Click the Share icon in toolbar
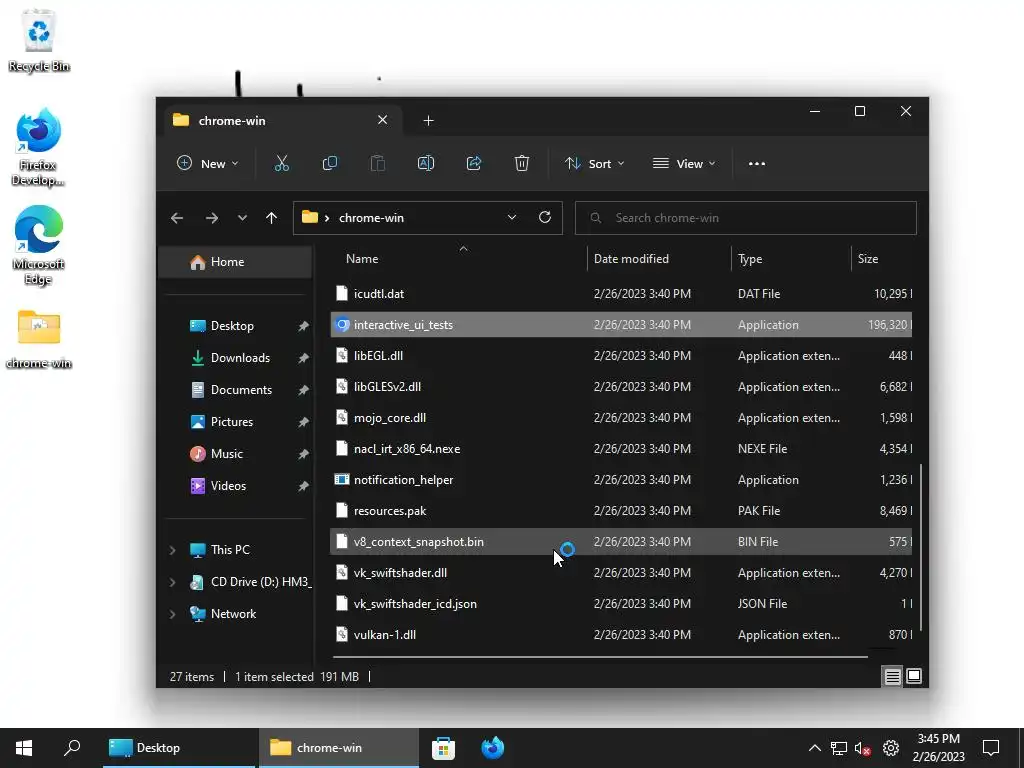 coord(473,163)
